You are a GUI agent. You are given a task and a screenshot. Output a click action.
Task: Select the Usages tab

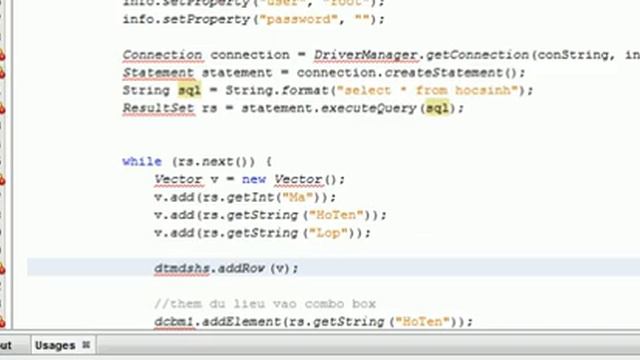click(55, 346)
